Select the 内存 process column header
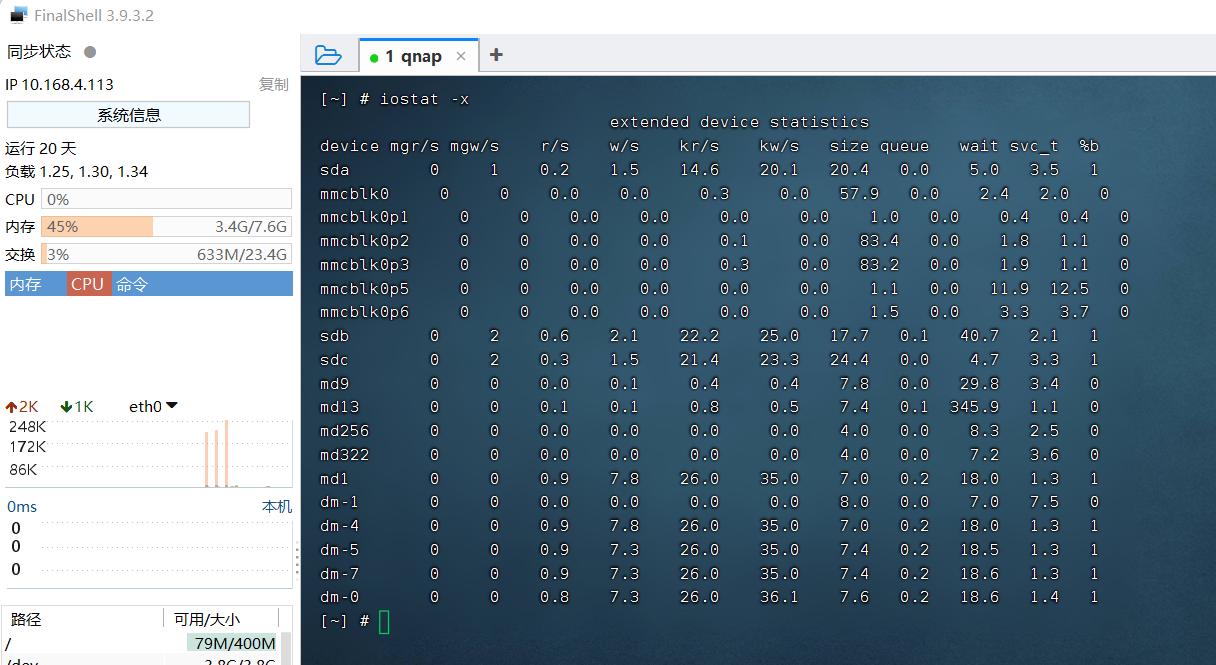Screen dimensions: 1216x665 pos(25,284)
